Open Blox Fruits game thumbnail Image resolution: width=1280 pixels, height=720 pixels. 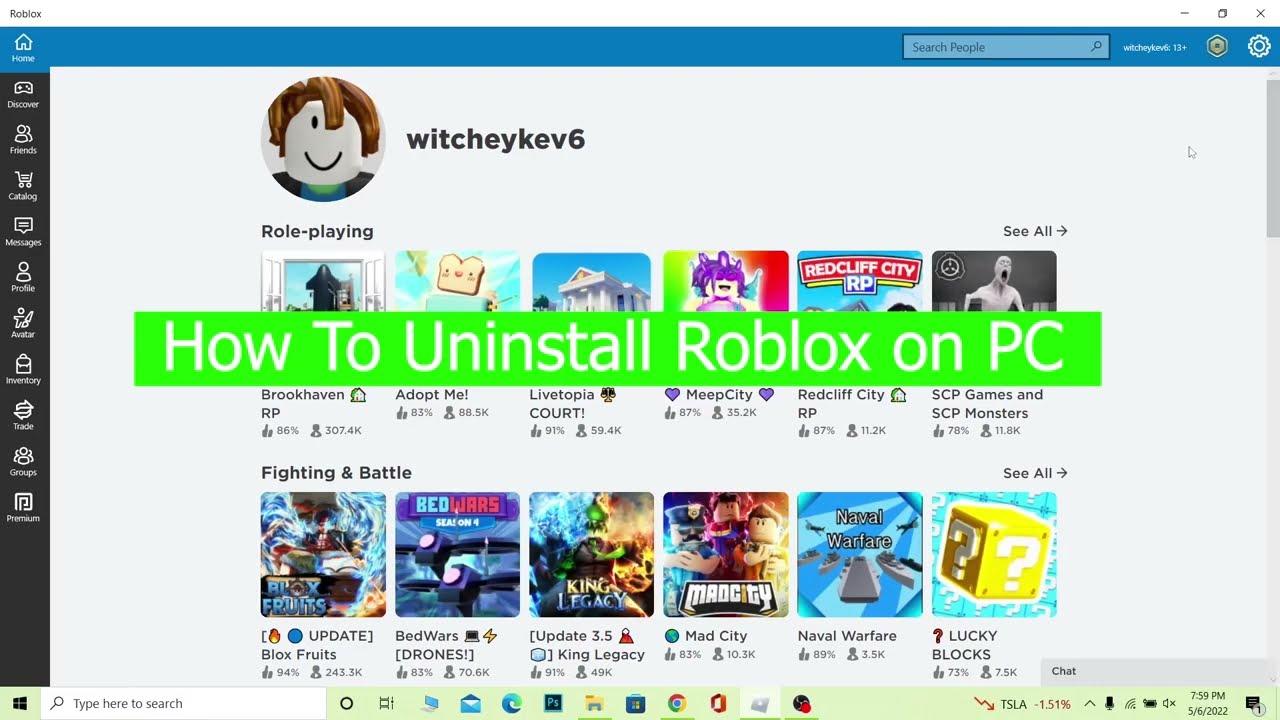(x=323, y=554)
